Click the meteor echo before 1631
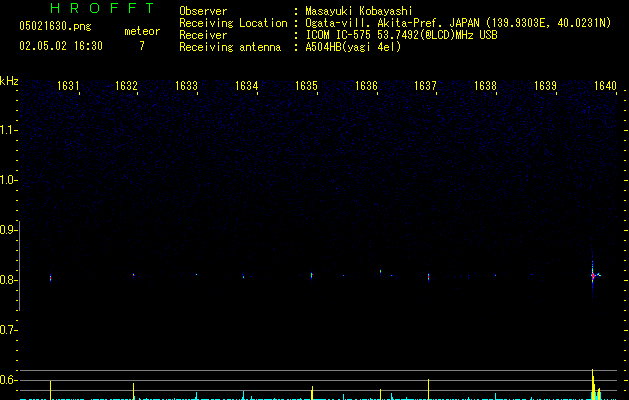 point(51,278)
